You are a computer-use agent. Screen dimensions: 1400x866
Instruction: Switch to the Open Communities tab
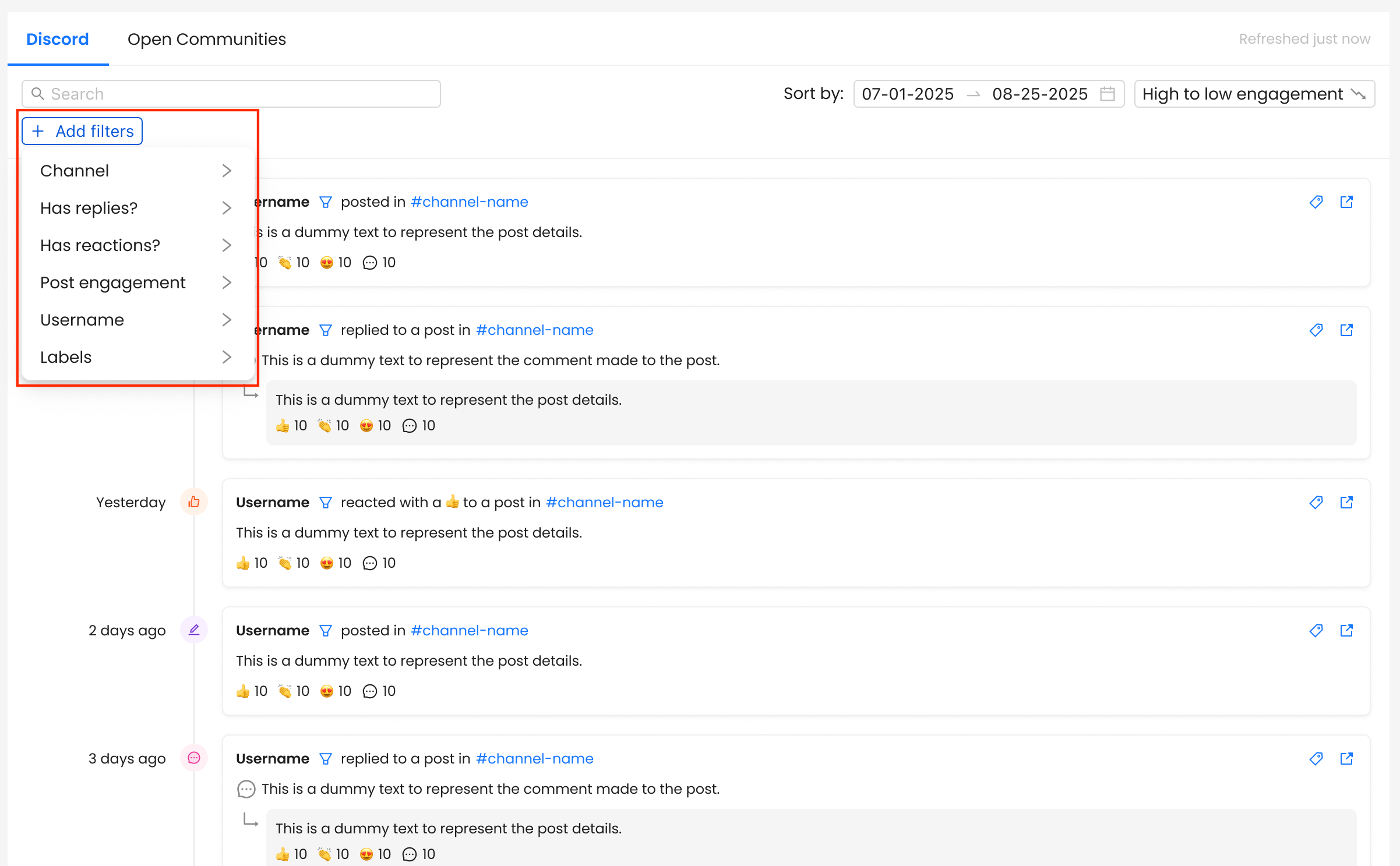(206, 39)
